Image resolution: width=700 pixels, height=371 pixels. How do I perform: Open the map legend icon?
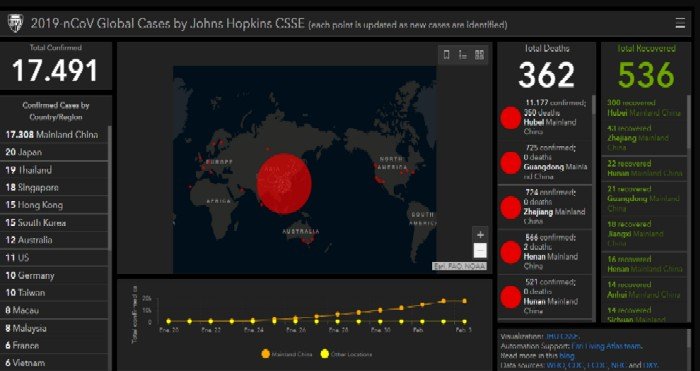(x=463, y=55)
